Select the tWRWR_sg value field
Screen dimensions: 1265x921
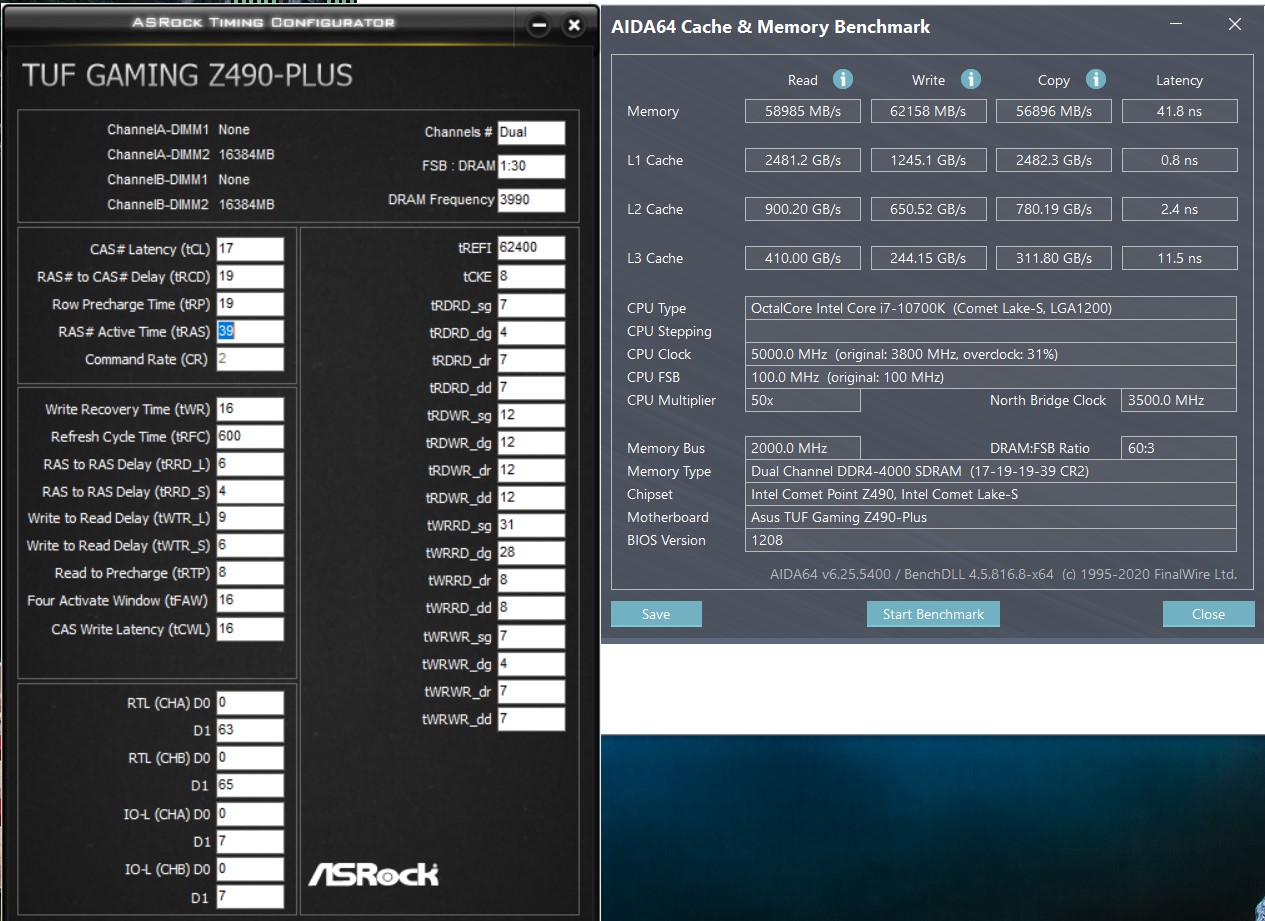click(531, 636)
